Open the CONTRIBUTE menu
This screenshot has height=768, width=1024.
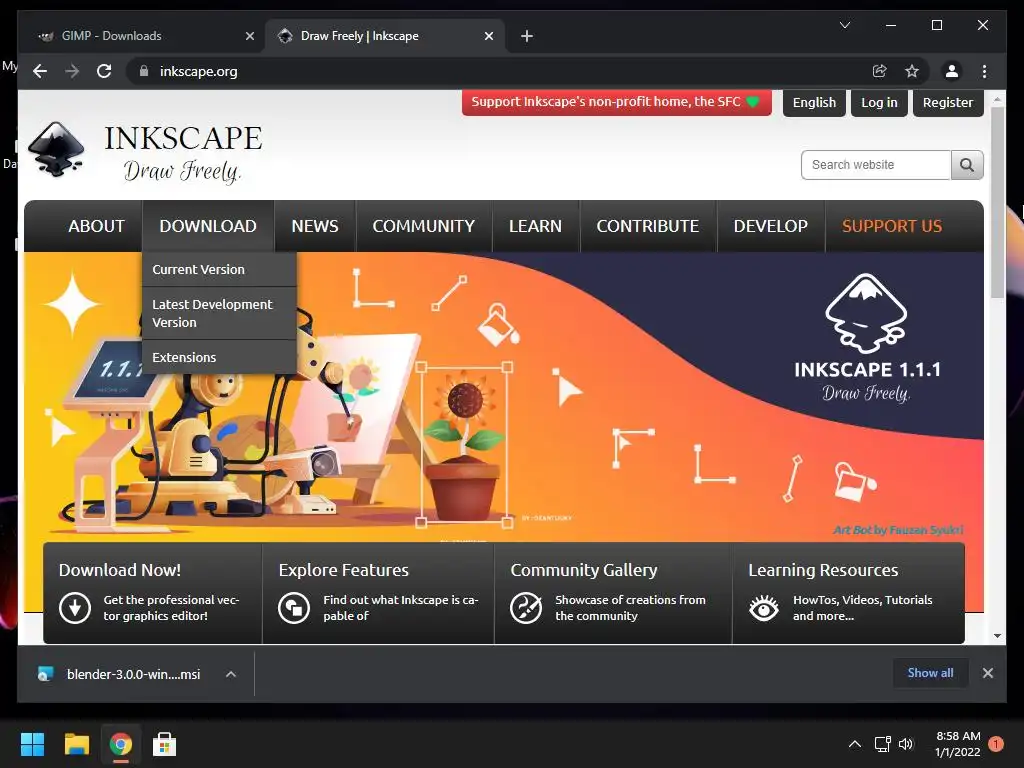648,226
